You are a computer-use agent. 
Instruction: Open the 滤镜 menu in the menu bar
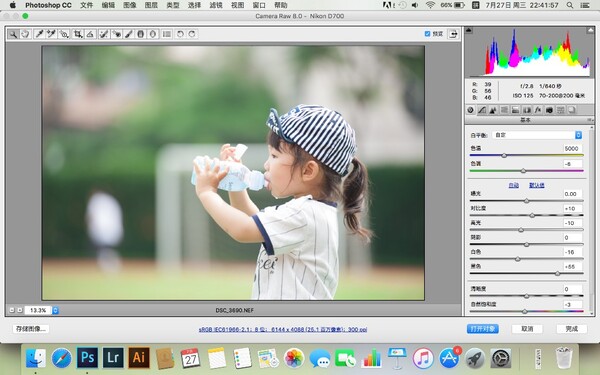(x=216, y=5)
